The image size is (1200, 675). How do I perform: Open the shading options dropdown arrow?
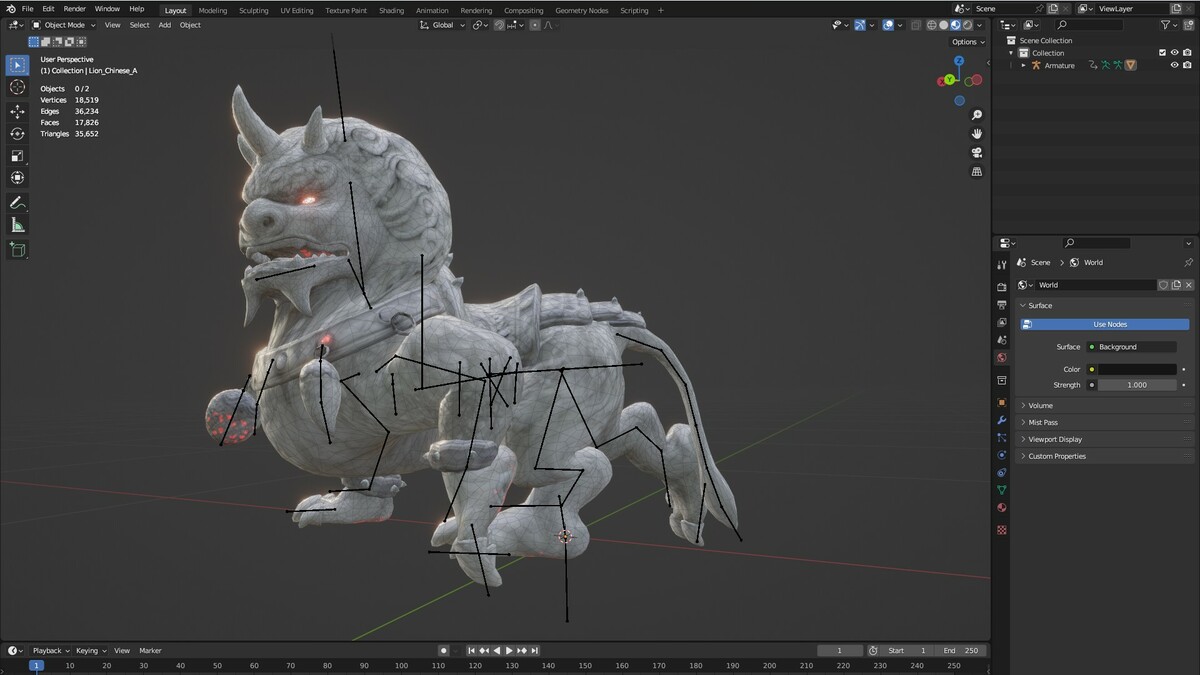pyautogui.click(x=980, y=25)
